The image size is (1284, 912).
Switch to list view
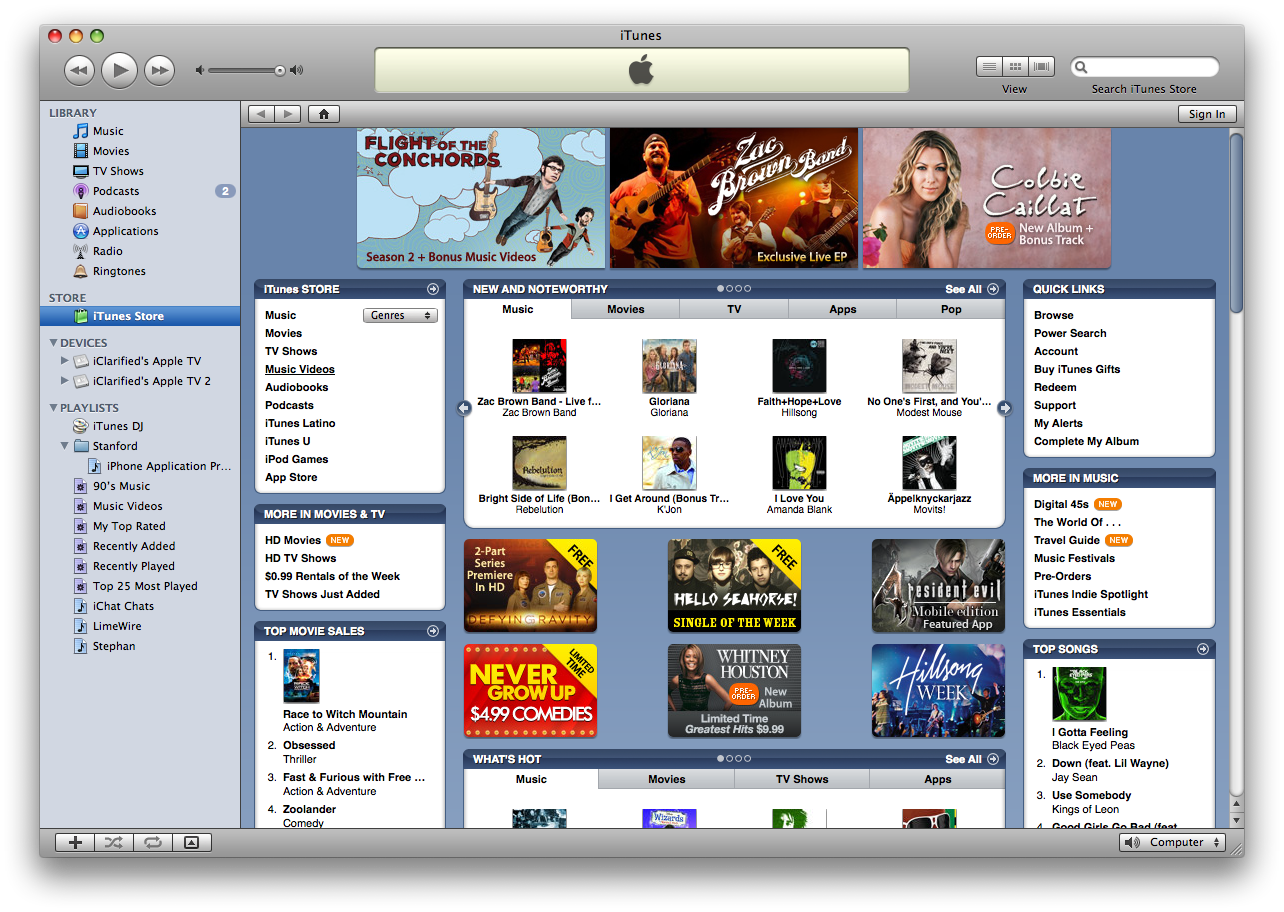989,67
